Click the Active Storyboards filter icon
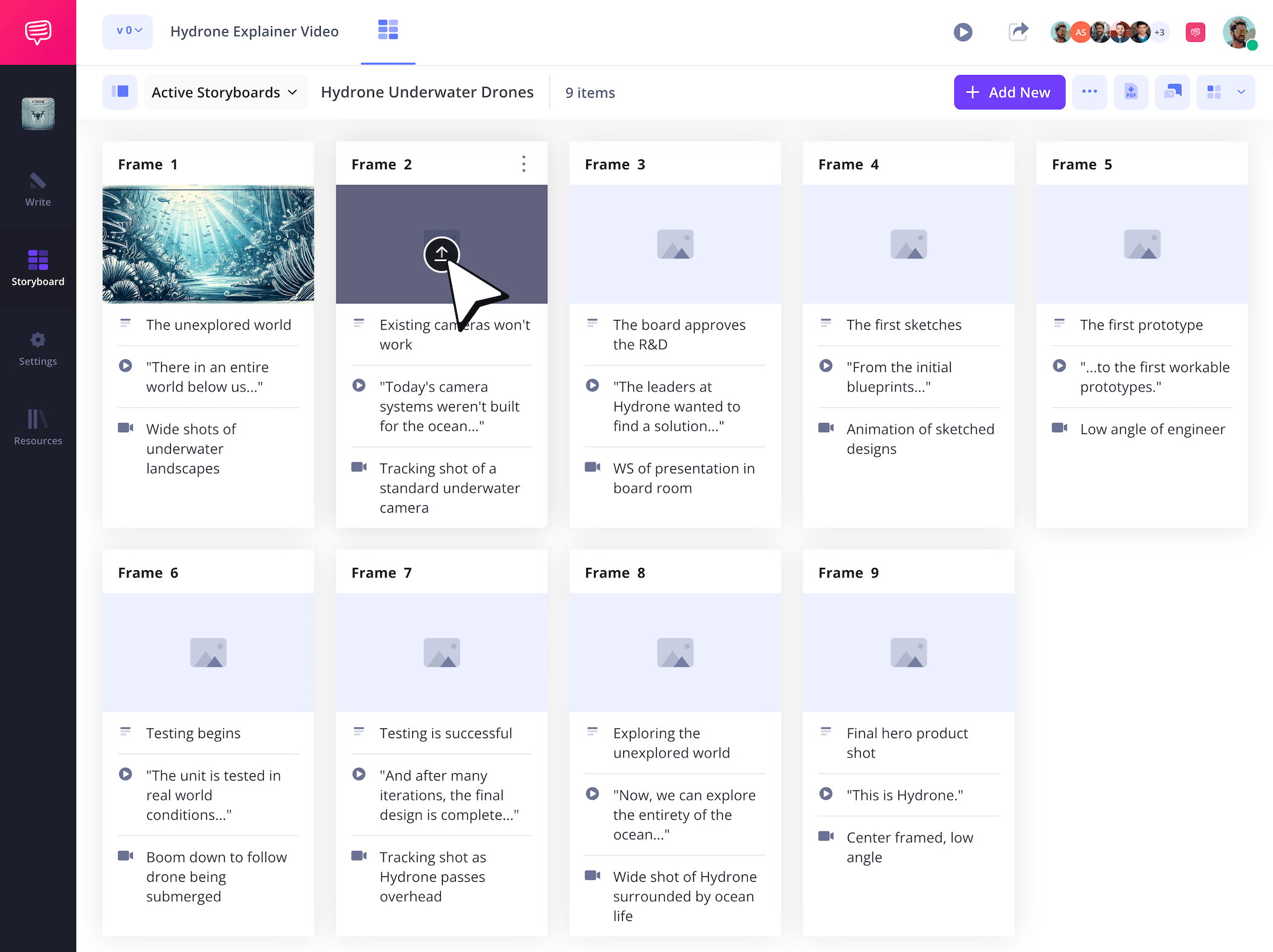 coord(120,92)
